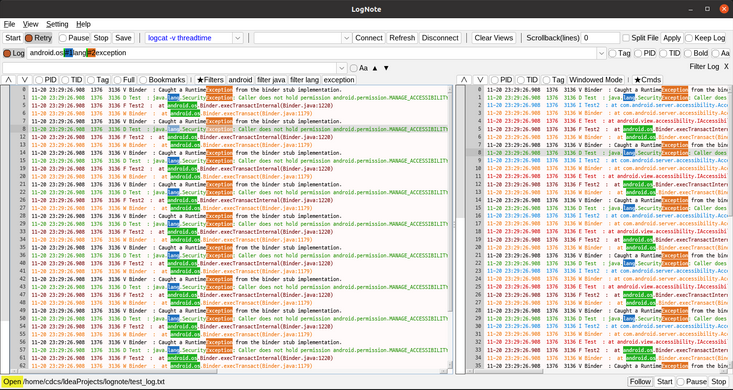
Task: Toggle Pause in the top toolbar
Action: click(74, 38)
